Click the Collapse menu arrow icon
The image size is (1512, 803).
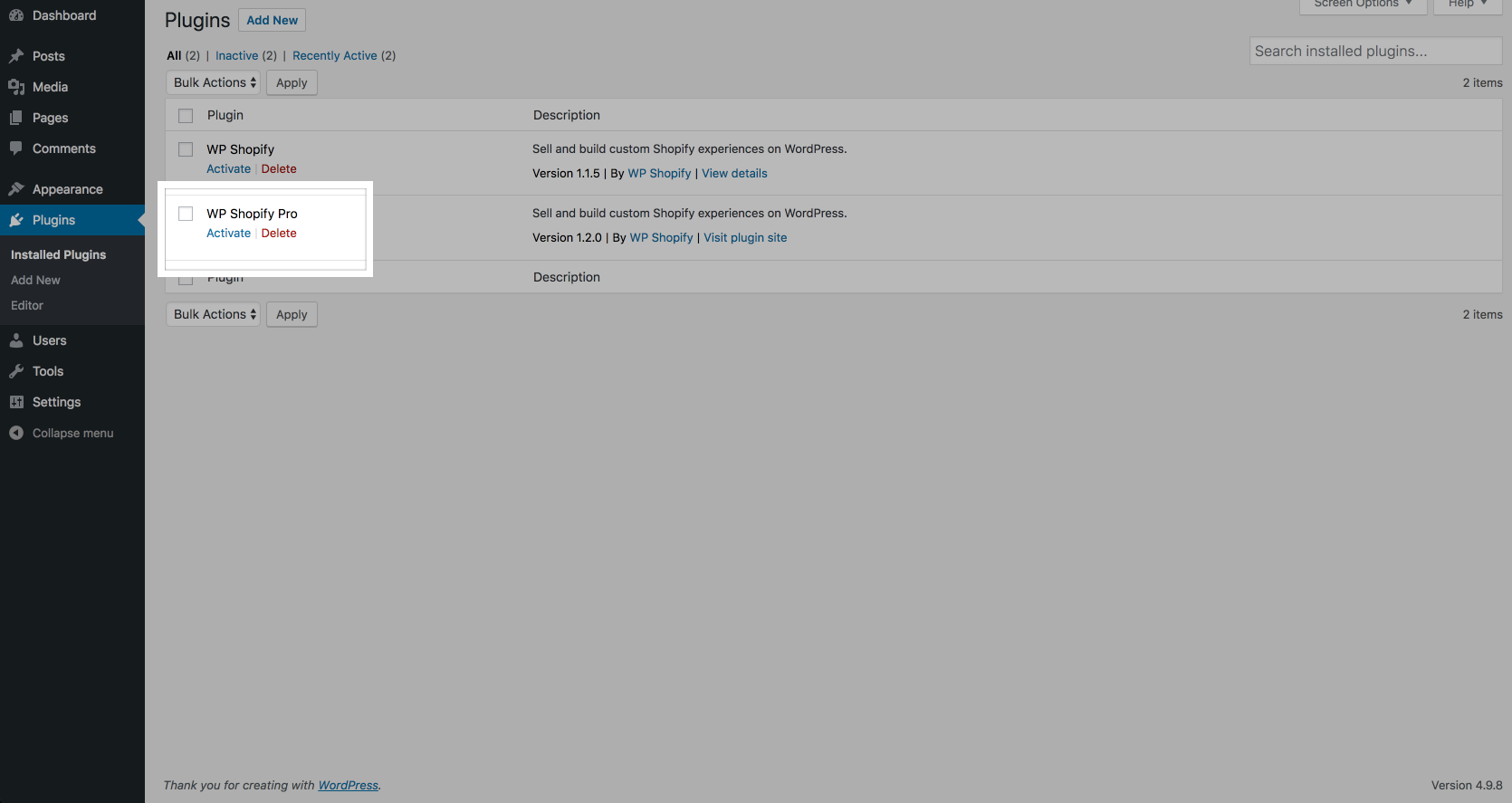pyautogui.click(x=16, y=433)
